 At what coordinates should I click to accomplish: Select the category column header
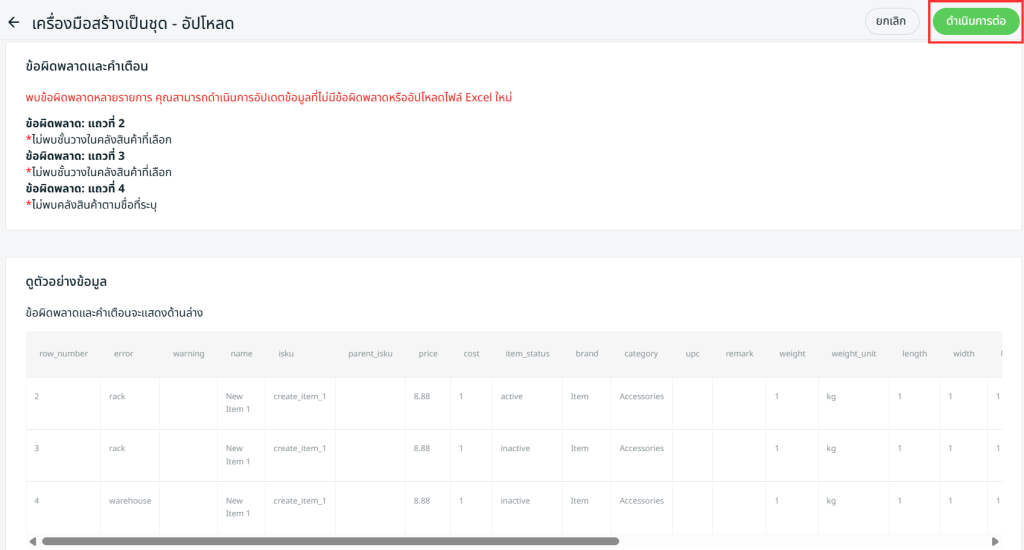(x=641, y=354)
